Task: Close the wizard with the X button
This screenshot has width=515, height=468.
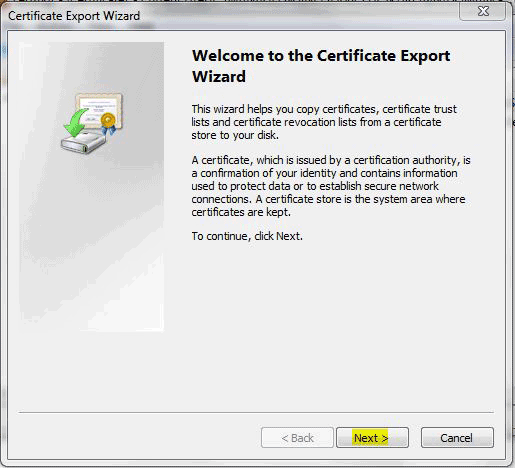Action: click(x=482, y=12)
